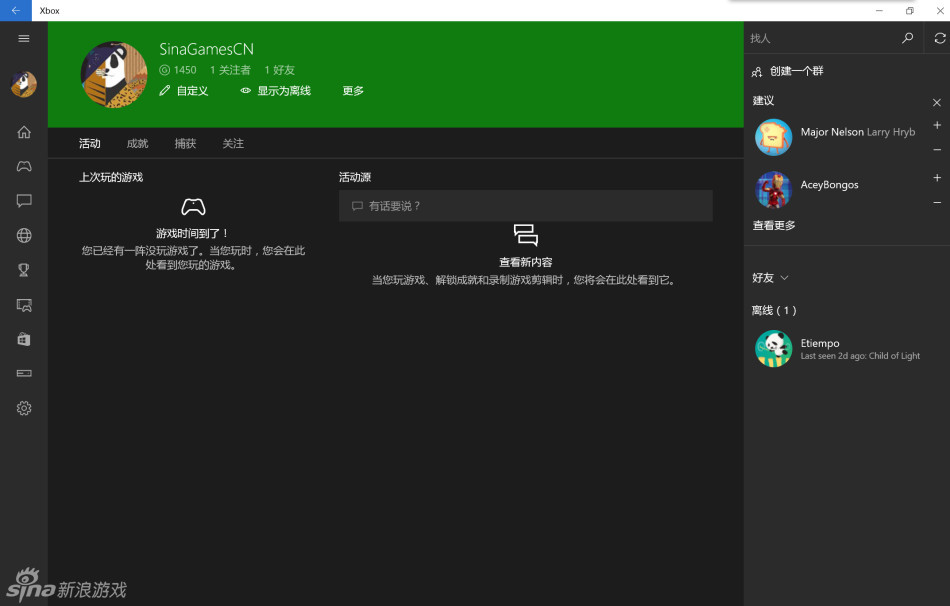Toggle appear offline (显示为离线)
The image size is (950, 606).
coord(276,91)
